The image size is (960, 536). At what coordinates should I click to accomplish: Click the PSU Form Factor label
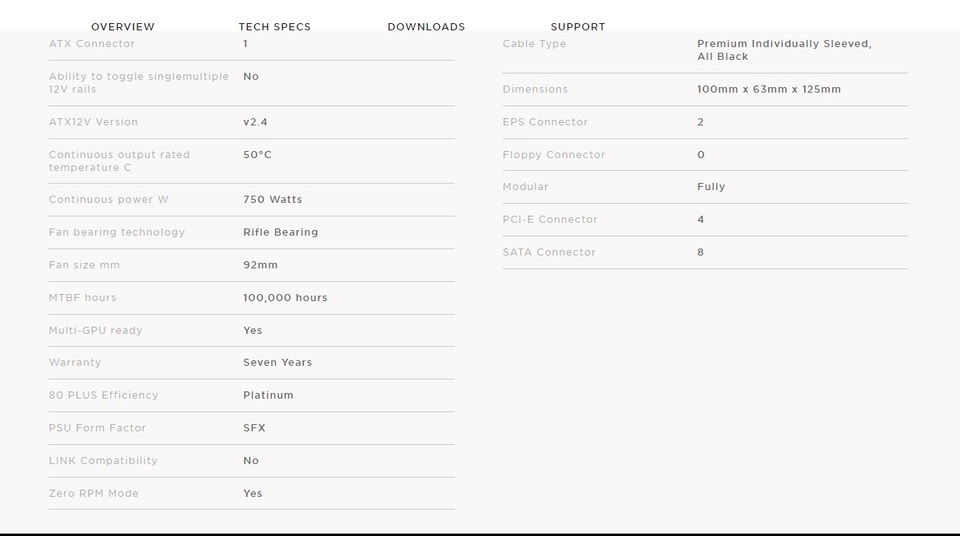tap(97, 428)
